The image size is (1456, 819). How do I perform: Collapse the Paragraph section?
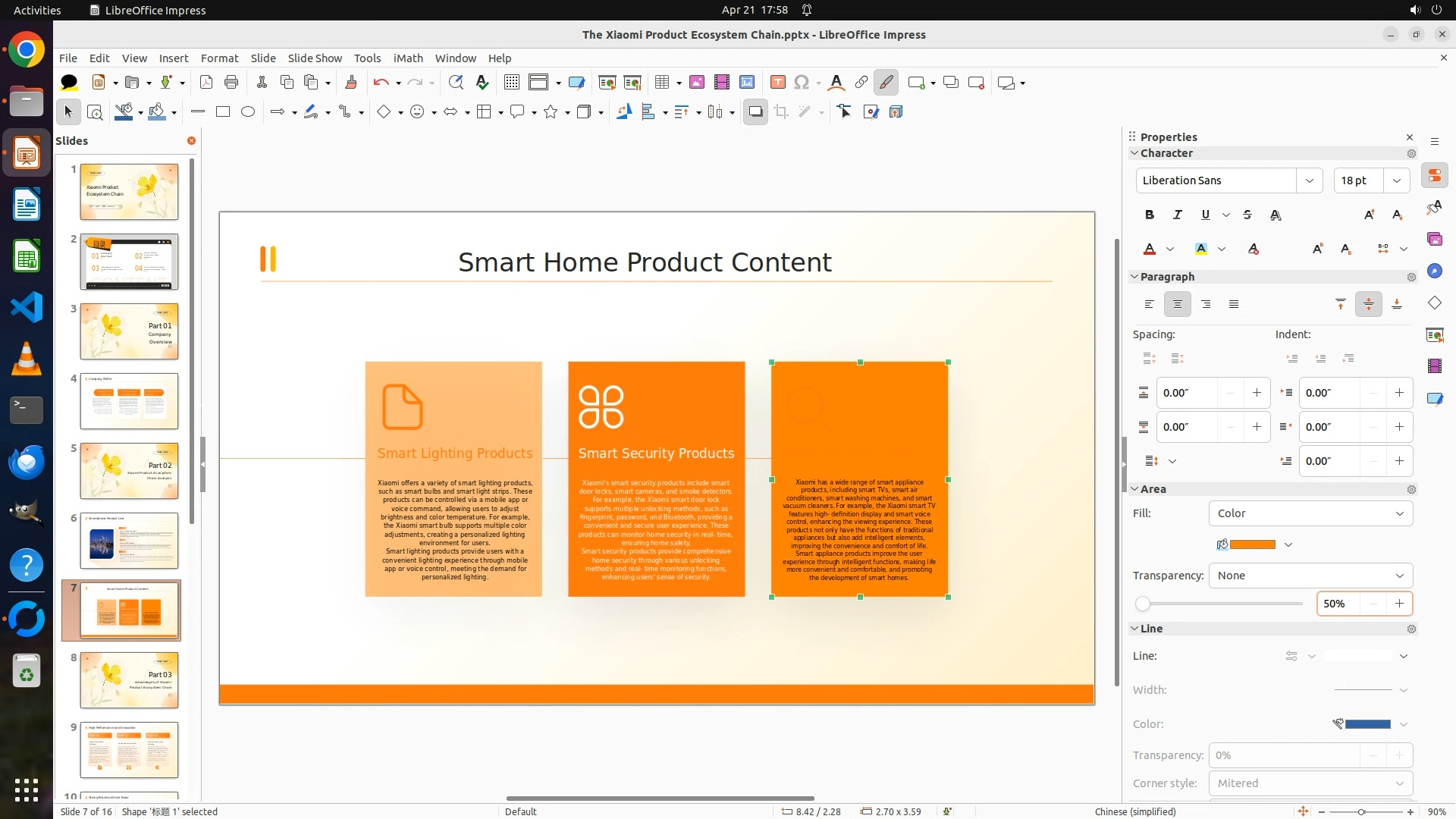coord(1135,277)
